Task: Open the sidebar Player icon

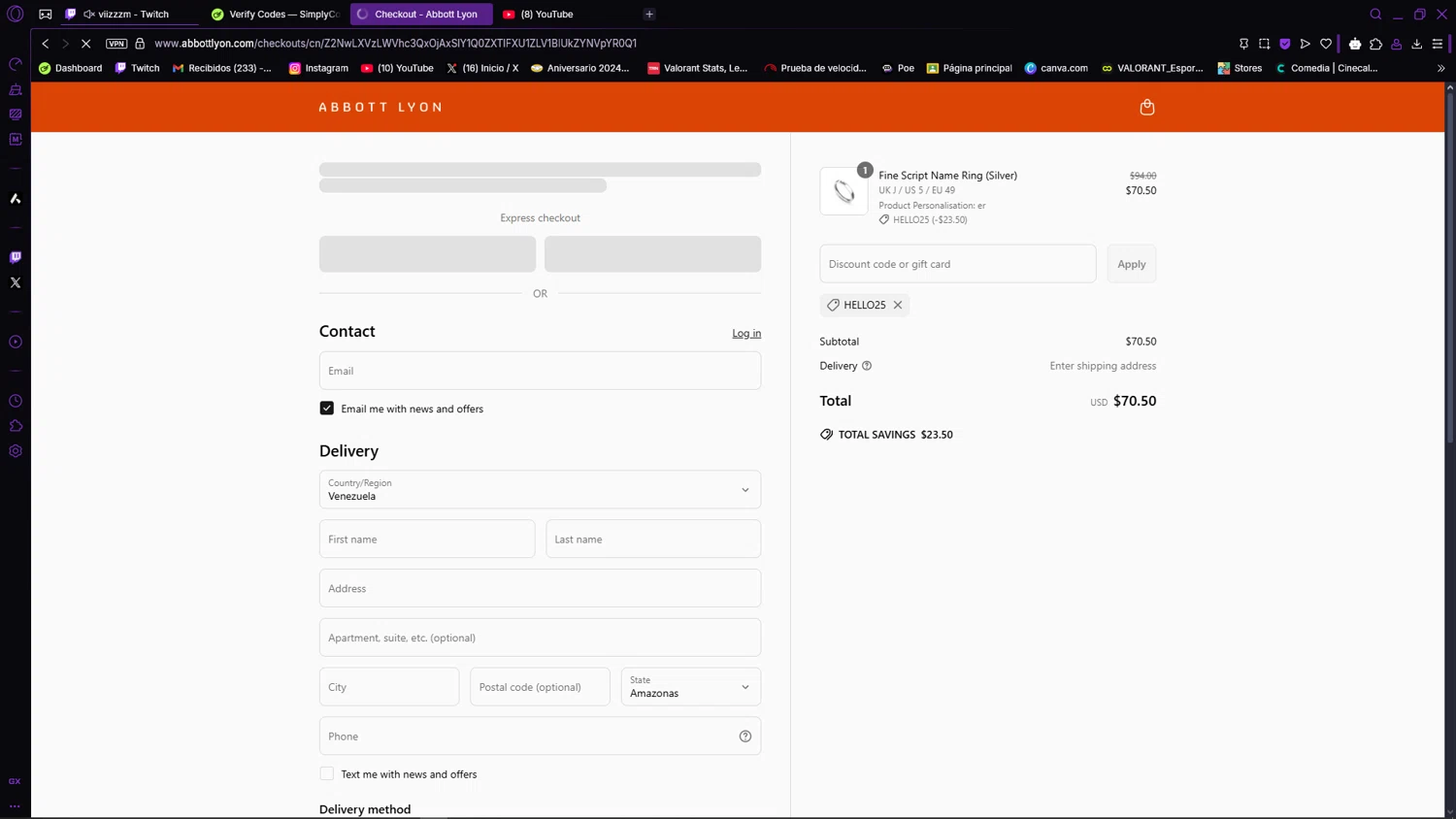Action: click(16, 342)
